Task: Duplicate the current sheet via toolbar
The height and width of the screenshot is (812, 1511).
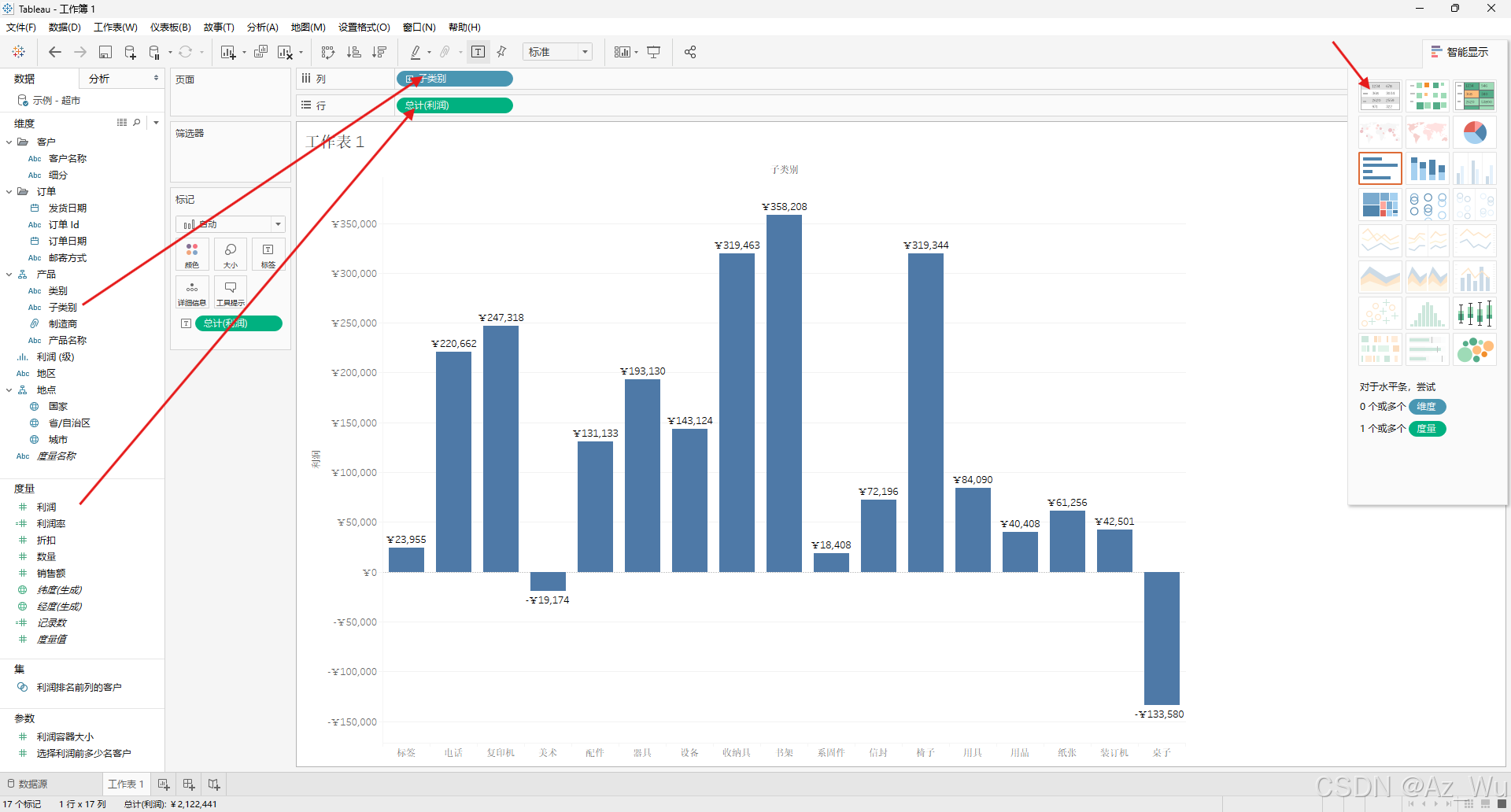Action: [261, 52]
